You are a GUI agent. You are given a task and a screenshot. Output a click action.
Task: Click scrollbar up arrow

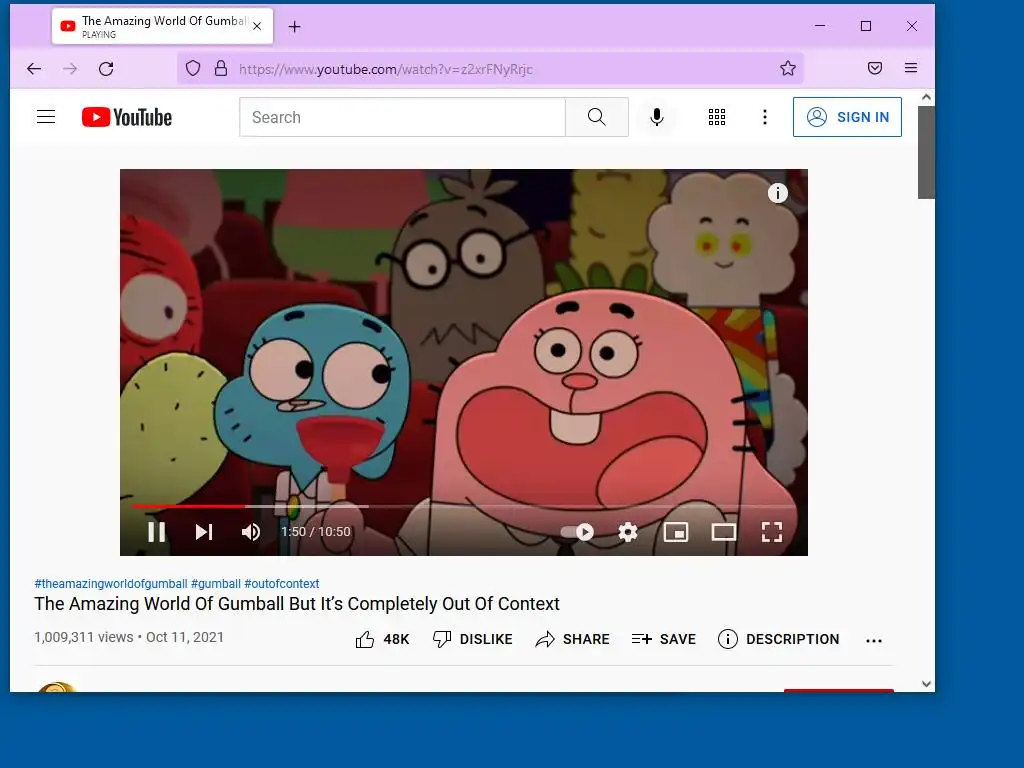point(926,97)
